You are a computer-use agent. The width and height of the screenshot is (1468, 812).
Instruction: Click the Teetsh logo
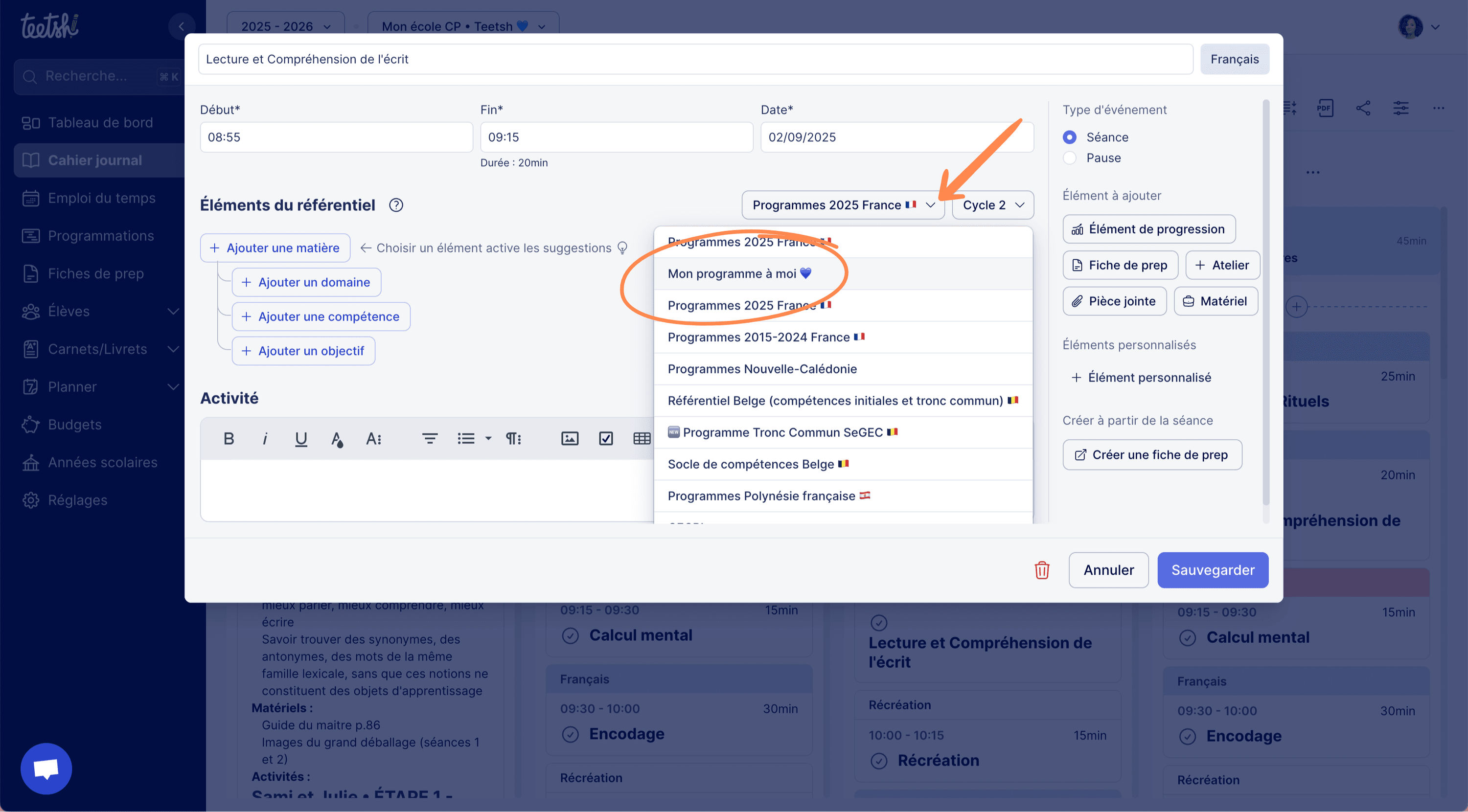click(x=49, y=26)
